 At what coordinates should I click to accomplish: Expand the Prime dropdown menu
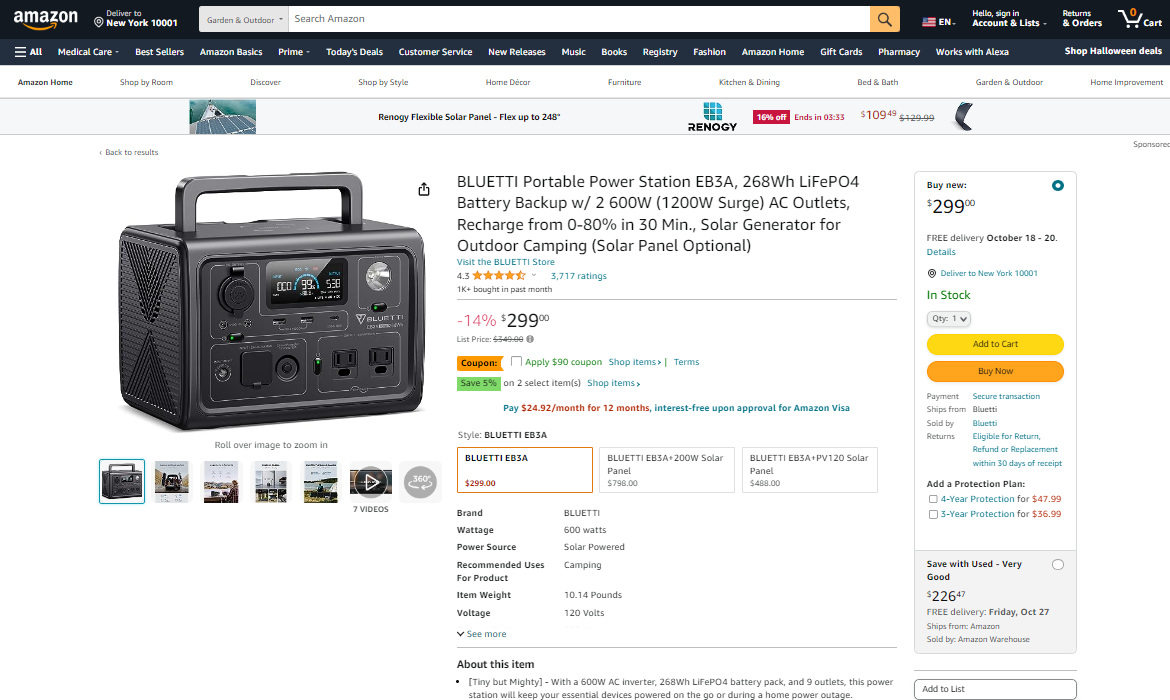click(293, 52)
